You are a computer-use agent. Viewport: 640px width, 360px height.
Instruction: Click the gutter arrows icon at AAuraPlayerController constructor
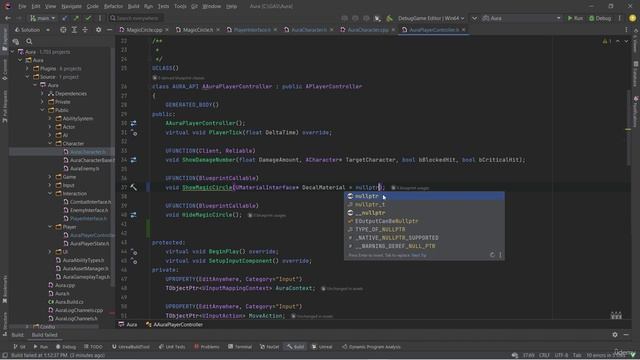click(133, 123)
